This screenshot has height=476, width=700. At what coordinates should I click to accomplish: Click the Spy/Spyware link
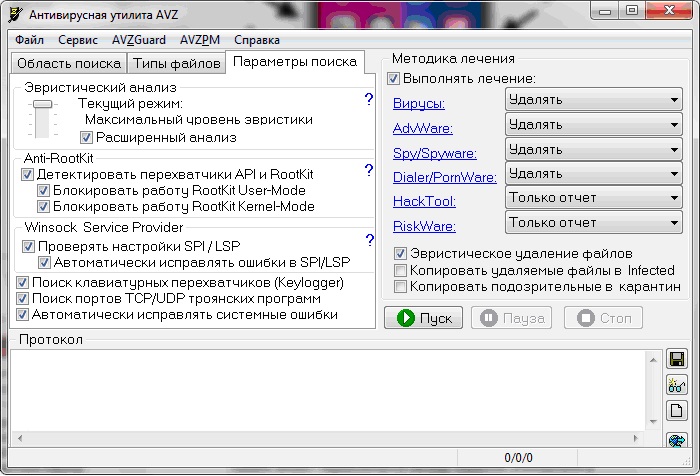click(434, 154)
